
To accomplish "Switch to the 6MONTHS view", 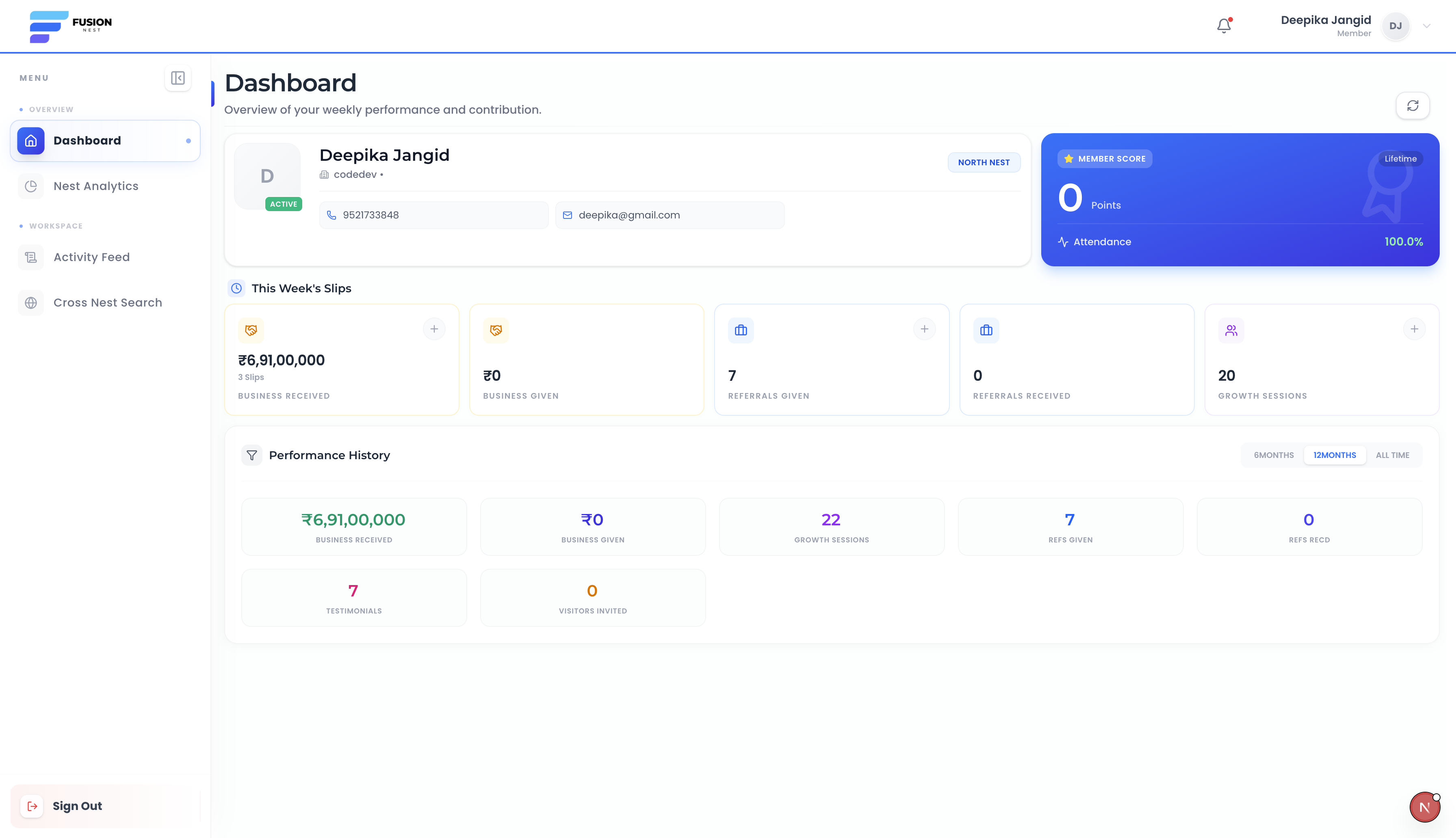I will point(1274,455).
